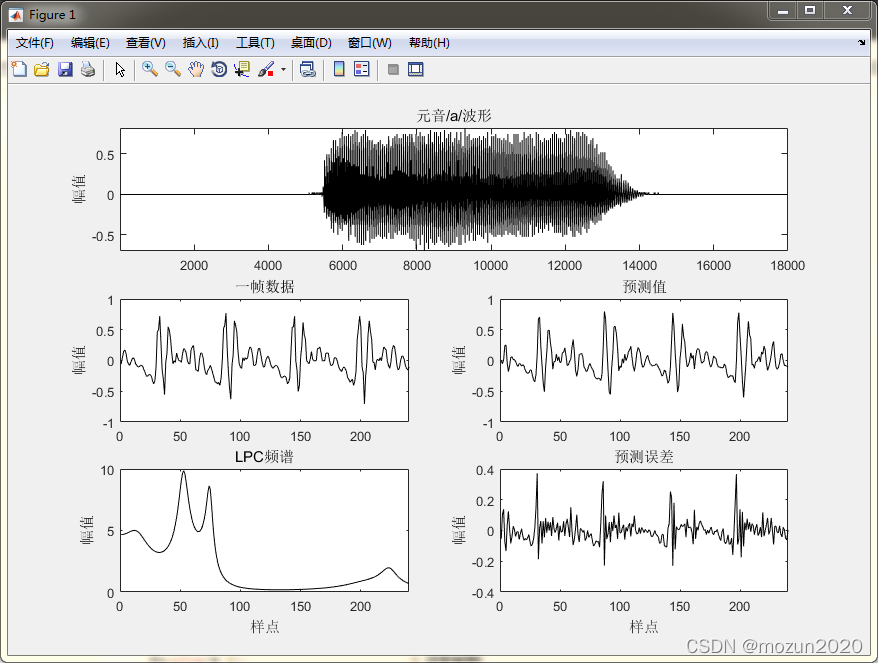Select the Edit Plot arrow tool

(120, 69)
